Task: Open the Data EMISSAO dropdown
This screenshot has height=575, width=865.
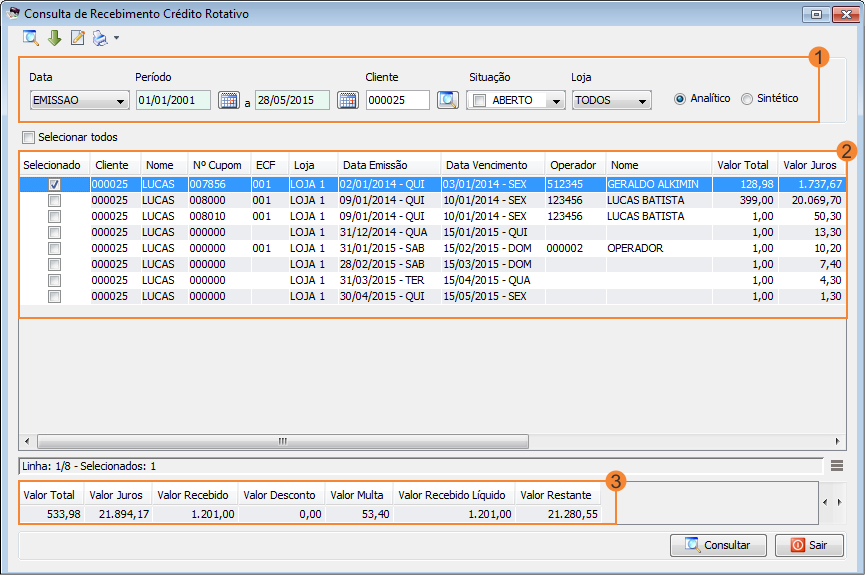Action: [x=120, y=101]
